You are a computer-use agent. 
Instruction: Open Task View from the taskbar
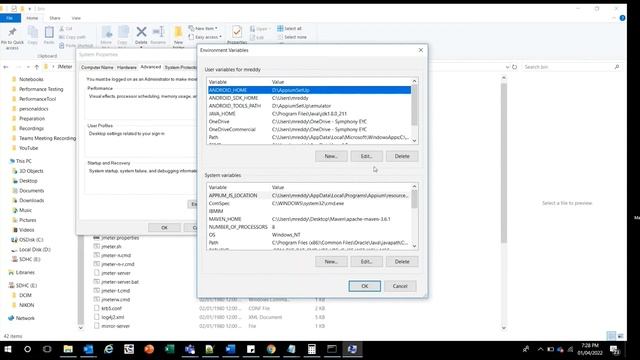(47, 349)
